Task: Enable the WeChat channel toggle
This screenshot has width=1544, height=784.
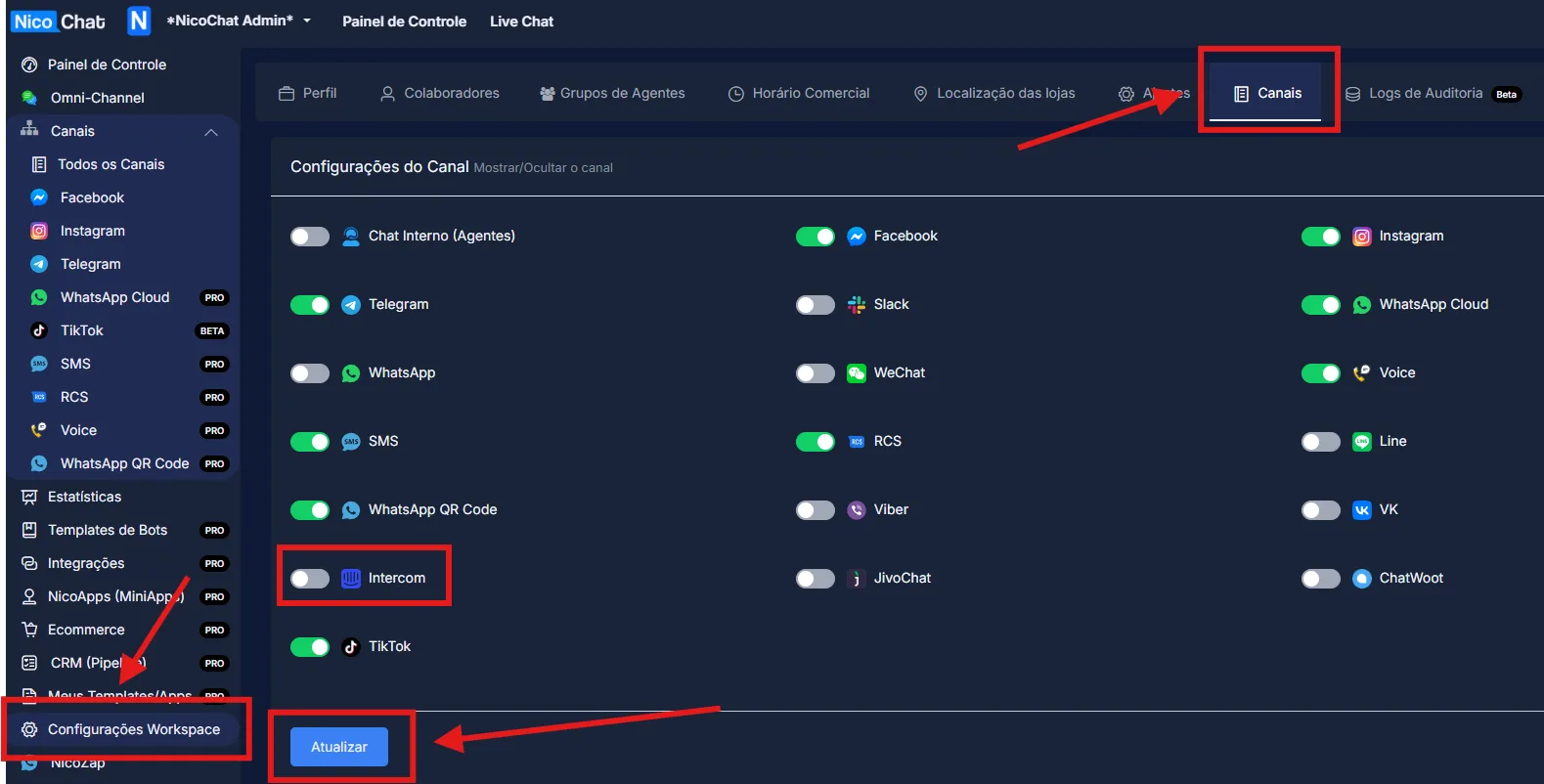Action: coord(816,373)
